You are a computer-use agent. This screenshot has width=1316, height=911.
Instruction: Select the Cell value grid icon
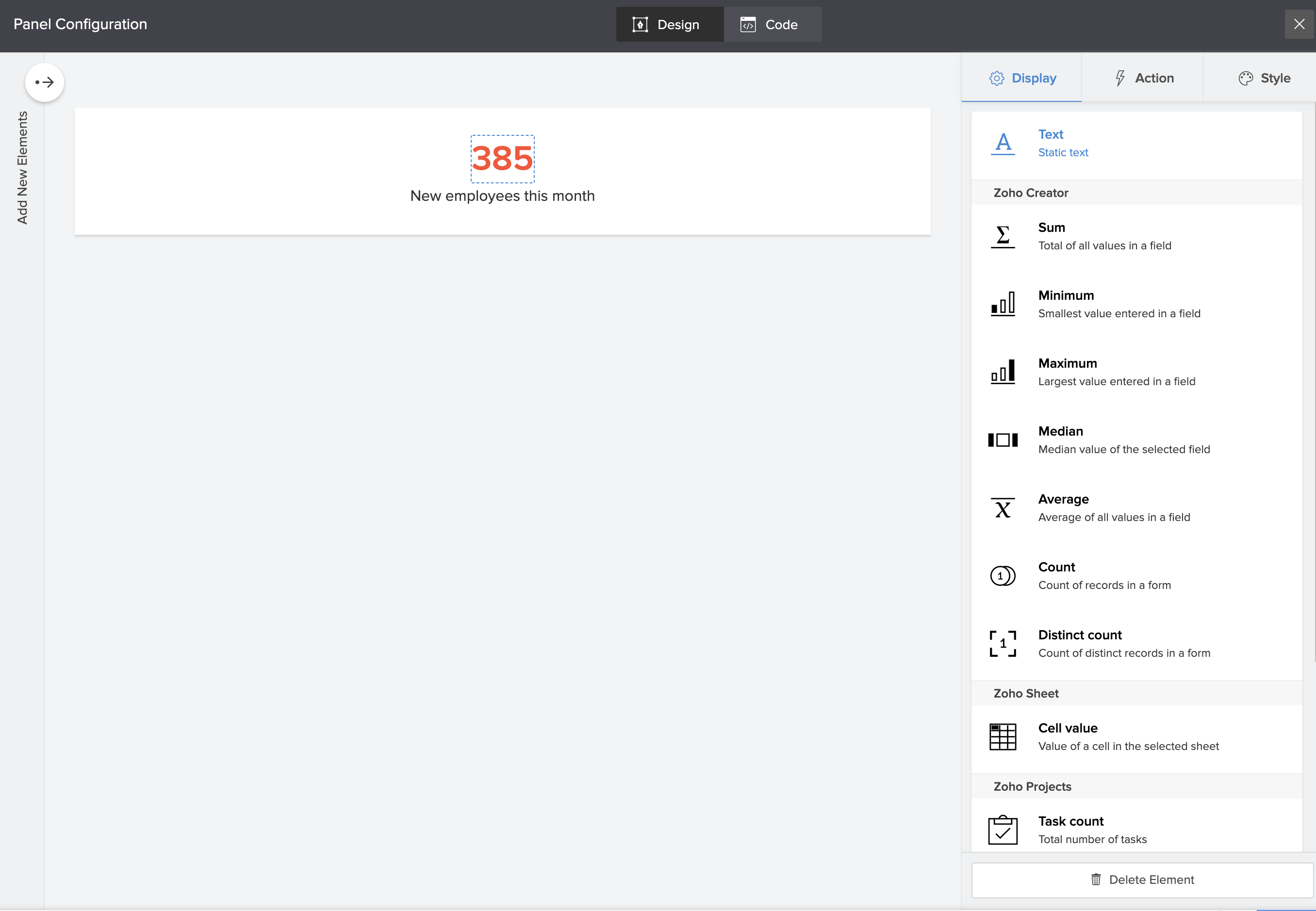pos(1003,736)
